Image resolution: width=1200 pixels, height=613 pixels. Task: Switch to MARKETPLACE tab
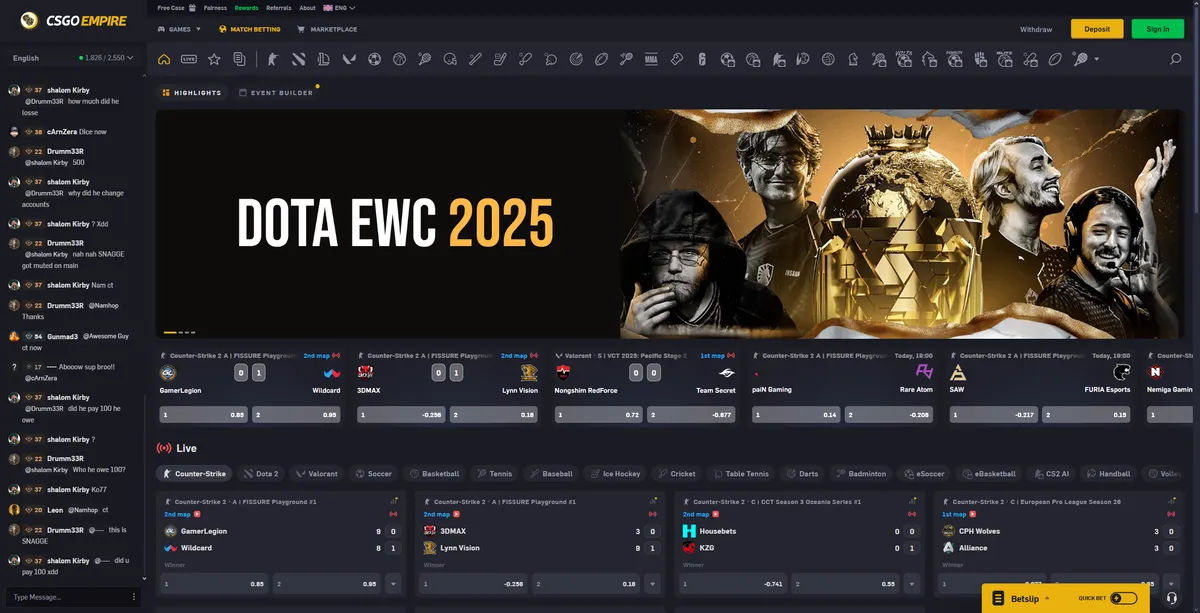(x=327, y=29)
